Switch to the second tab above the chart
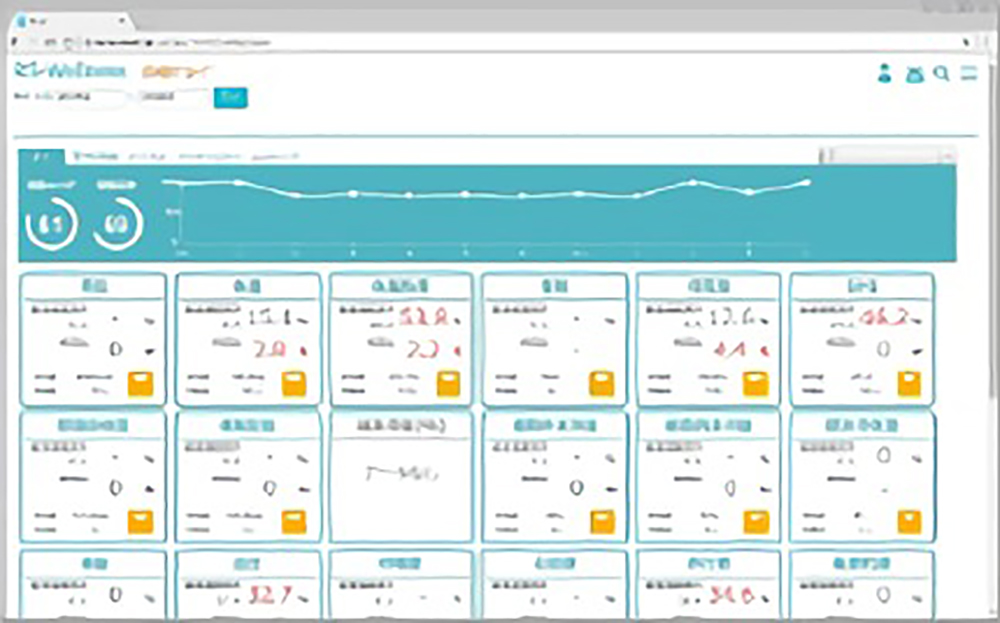 coord(95,156)
